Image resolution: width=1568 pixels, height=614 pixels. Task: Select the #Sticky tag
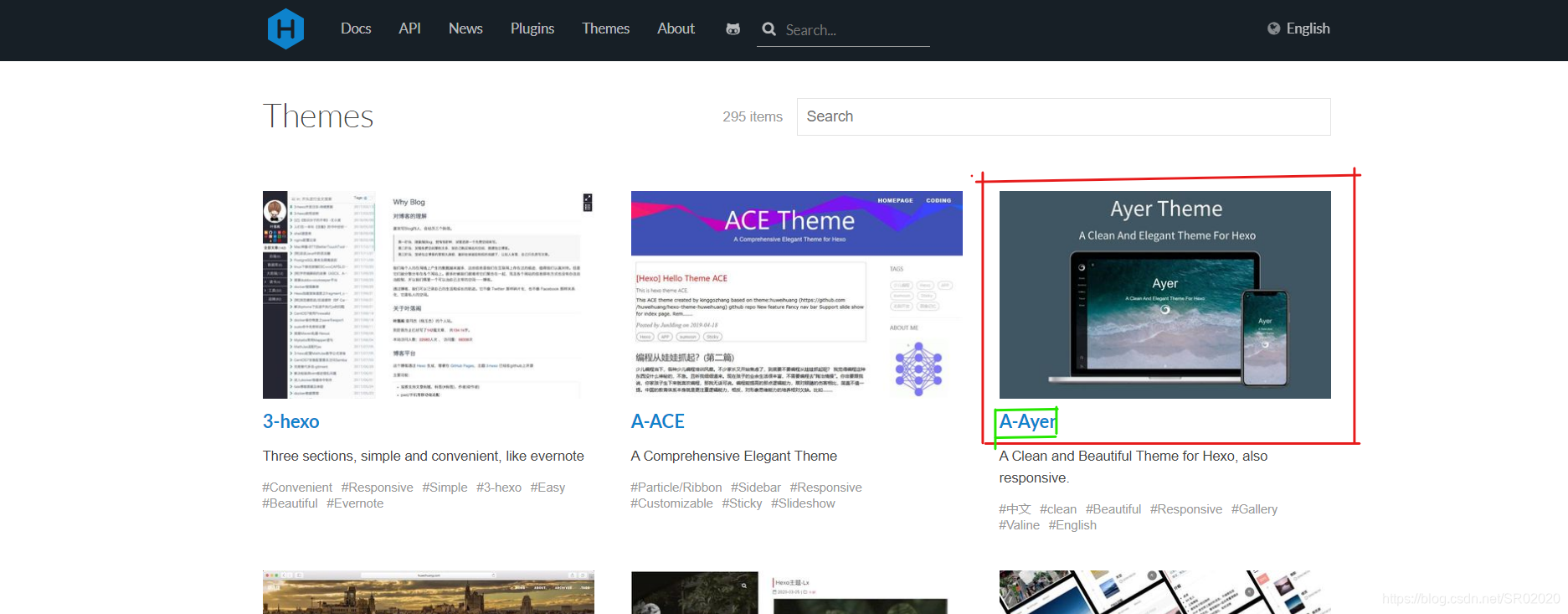[x=742, y=503]
